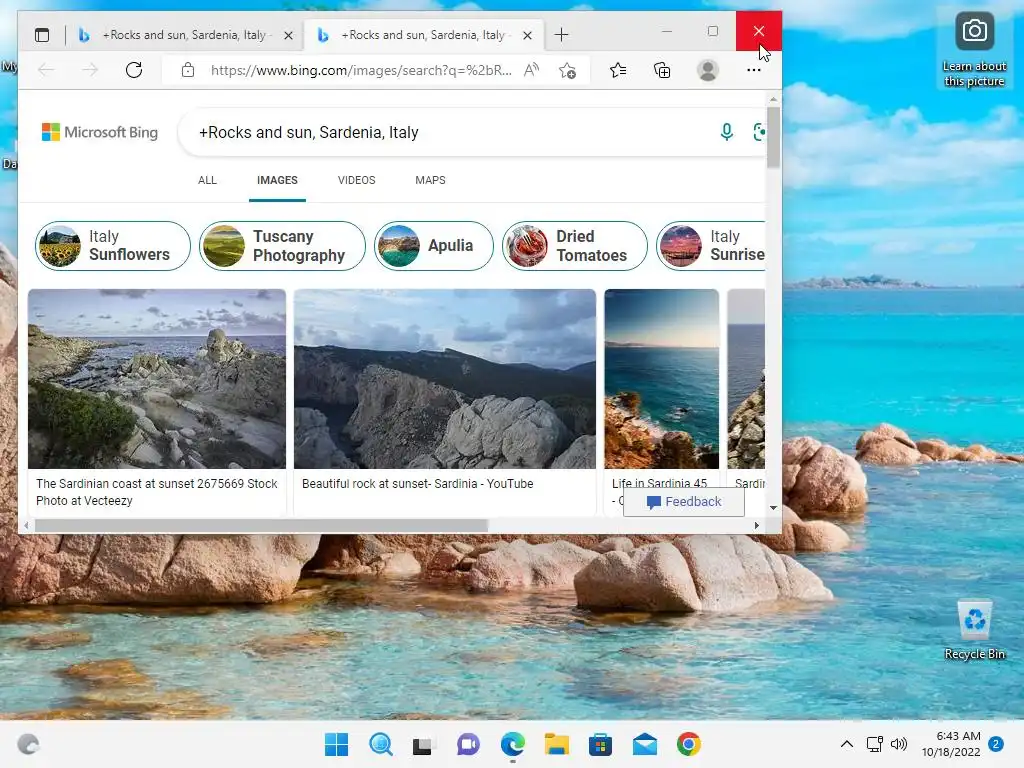Click the horizontal scrollbar left arrow
This screenshot has height=768, width=1024.
[x=26, y=525]
